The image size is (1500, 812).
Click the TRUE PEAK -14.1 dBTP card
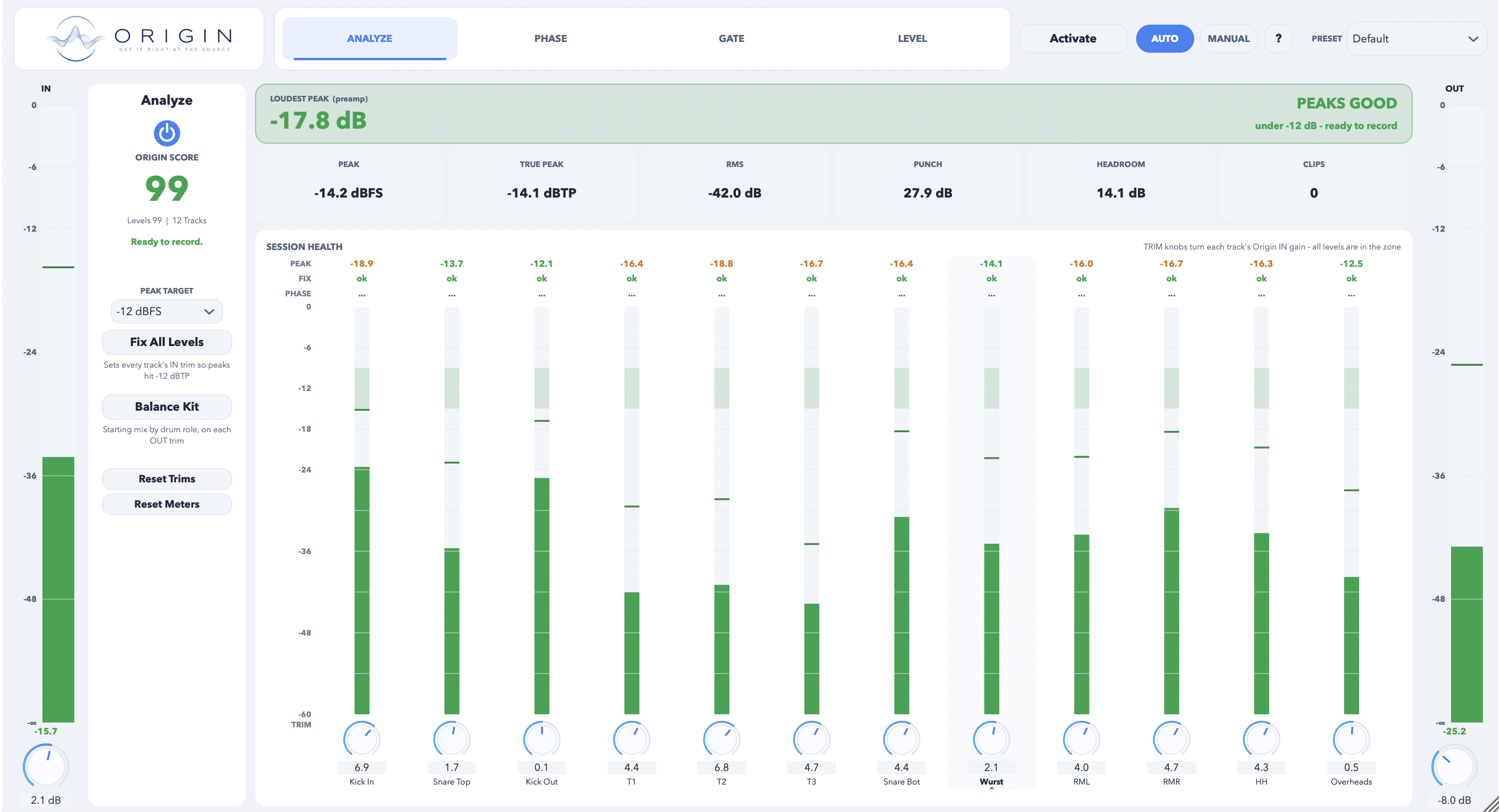pyautogui.click(x=541, y=184)
